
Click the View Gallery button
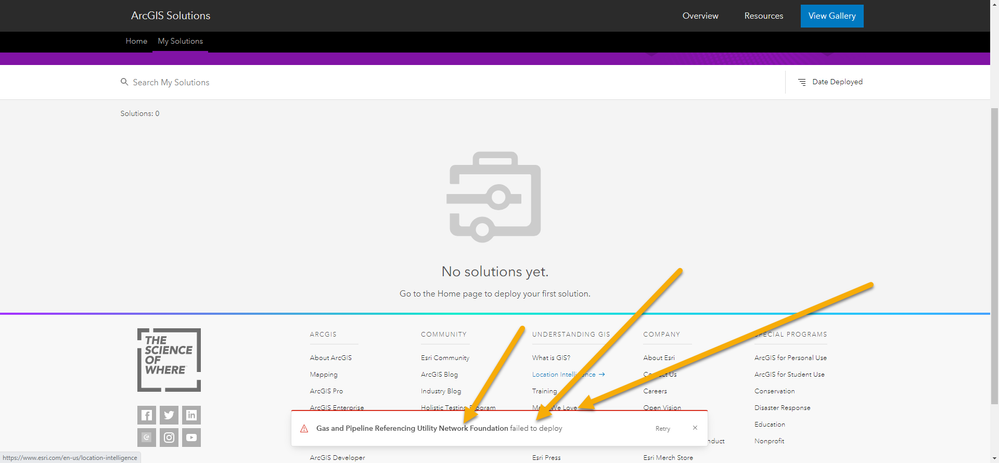coord(831,16)
